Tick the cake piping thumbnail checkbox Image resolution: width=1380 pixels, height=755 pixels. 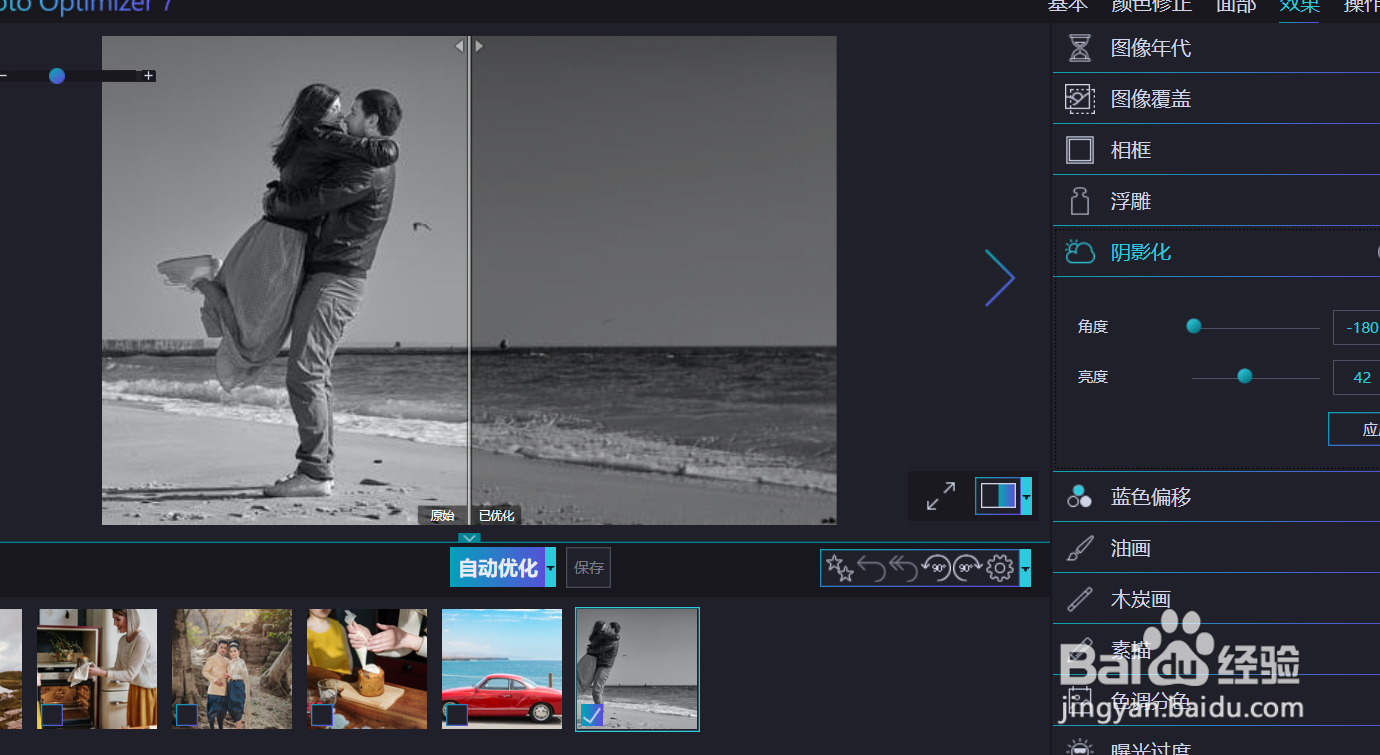(322, 714)
